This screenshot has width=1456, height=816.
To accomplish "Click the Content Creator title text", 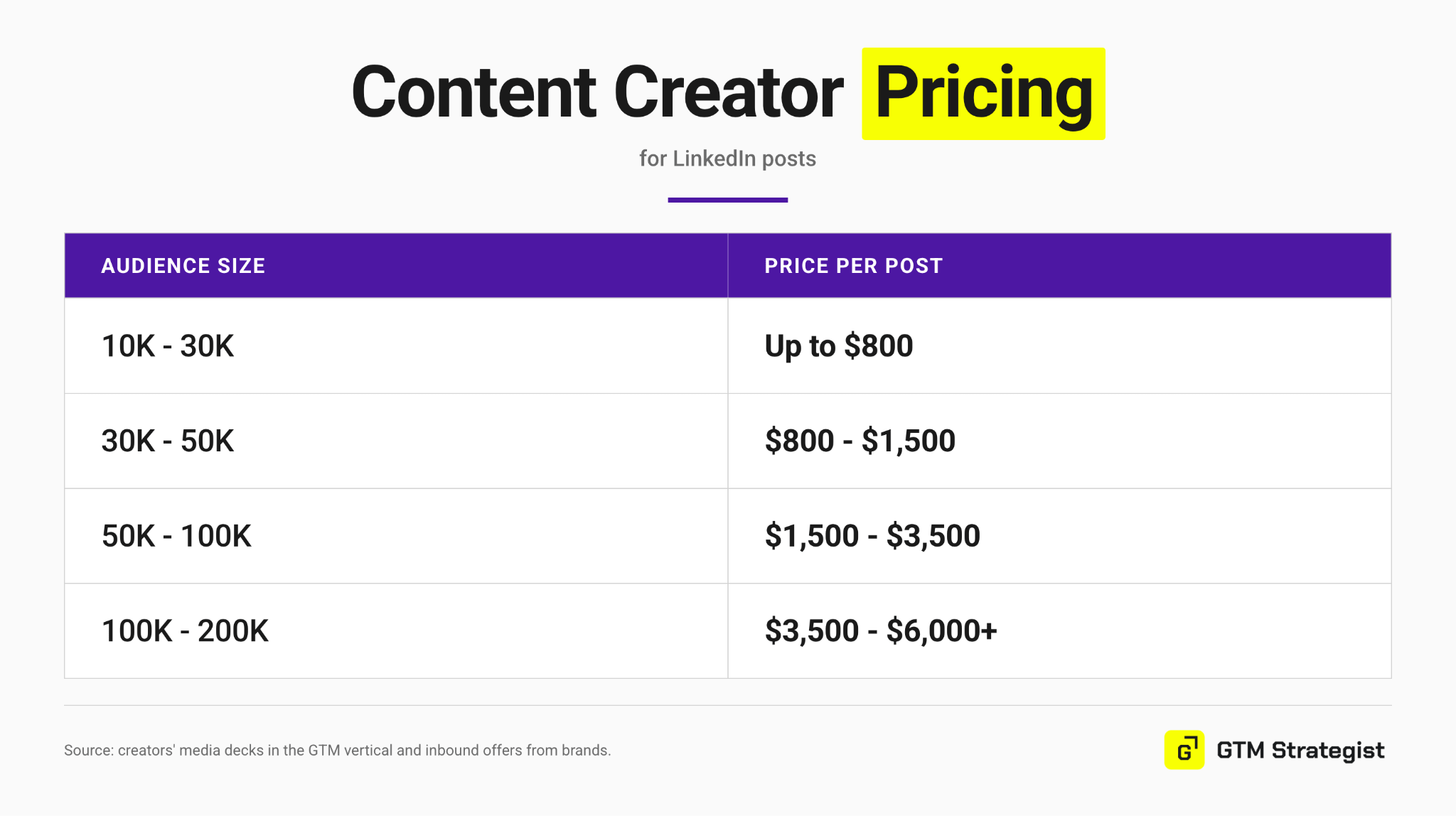I will coord(597,92).
